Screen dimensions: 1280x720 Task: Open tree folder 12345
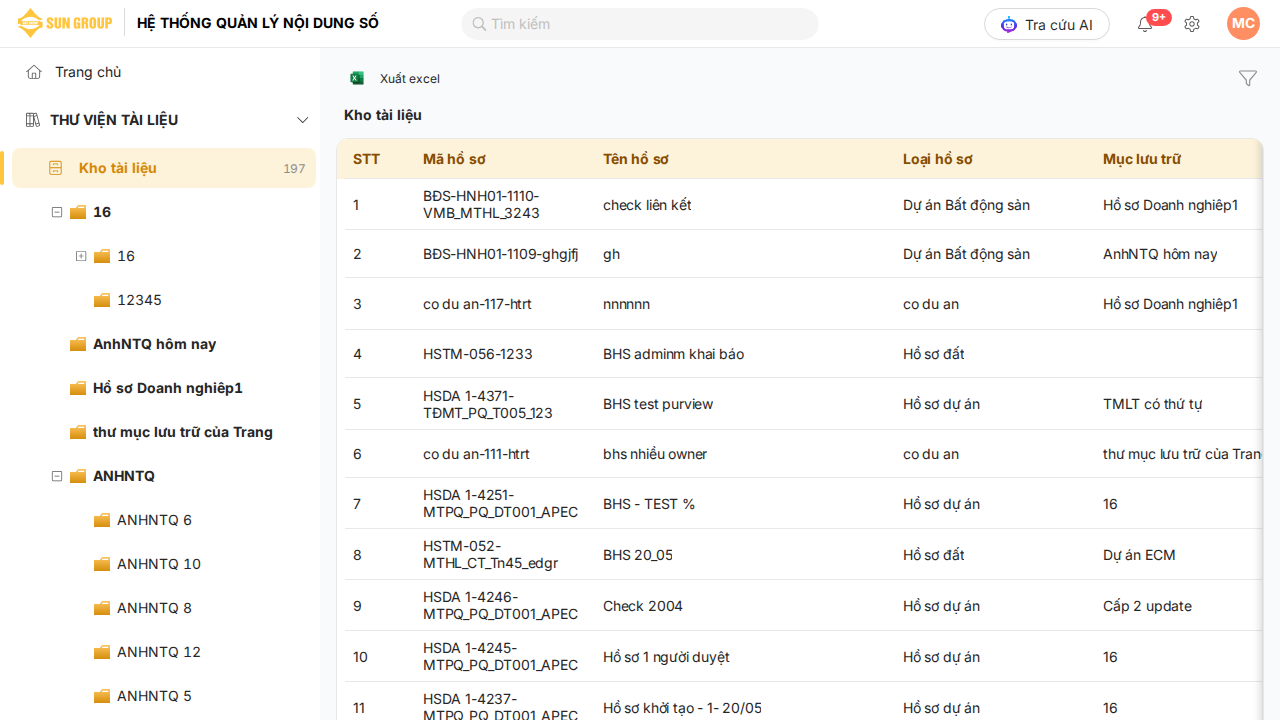point(139,300)
